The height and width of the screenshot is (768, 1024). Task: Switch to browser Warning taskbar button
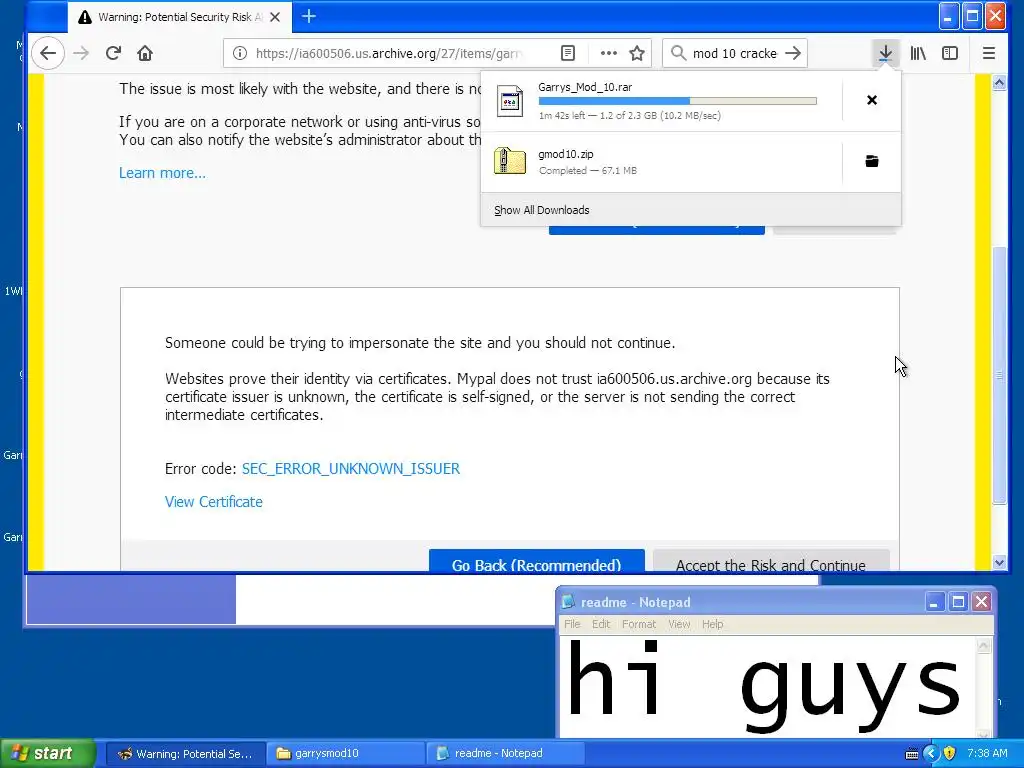(185, 754)
